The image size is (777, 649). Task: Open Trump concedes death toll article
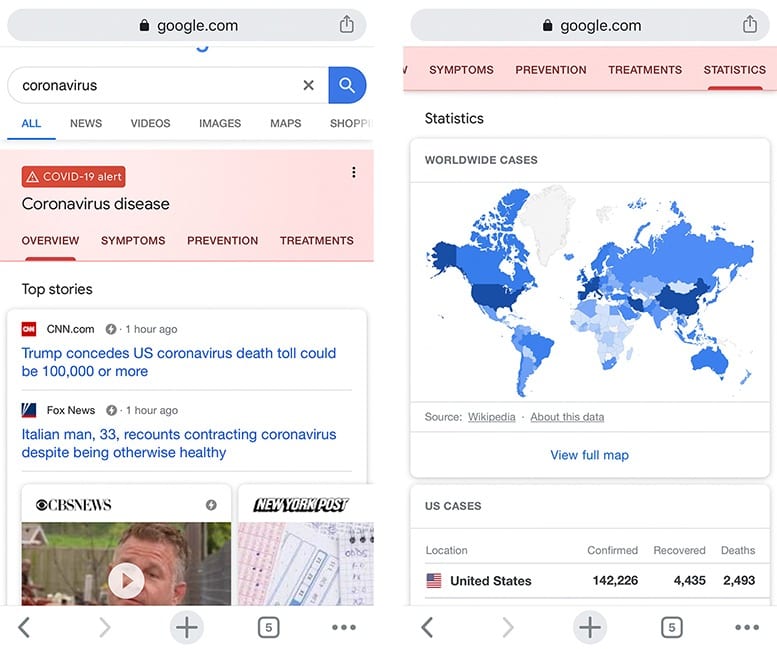[x=178, y=362]
